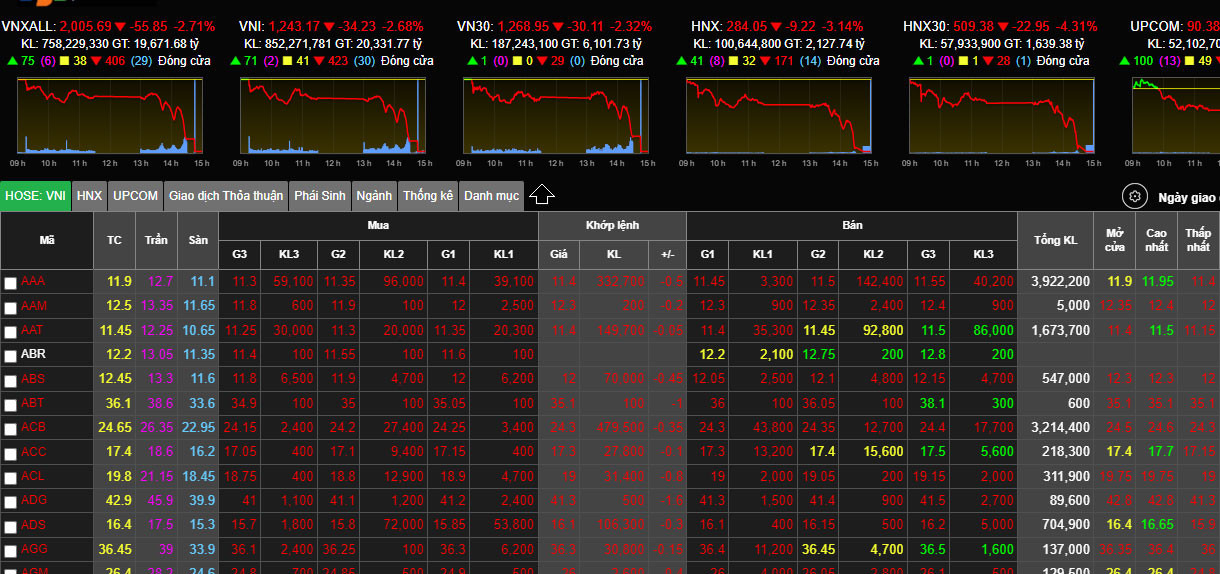Open the Danh mục dropdown tab

[491, 196]
